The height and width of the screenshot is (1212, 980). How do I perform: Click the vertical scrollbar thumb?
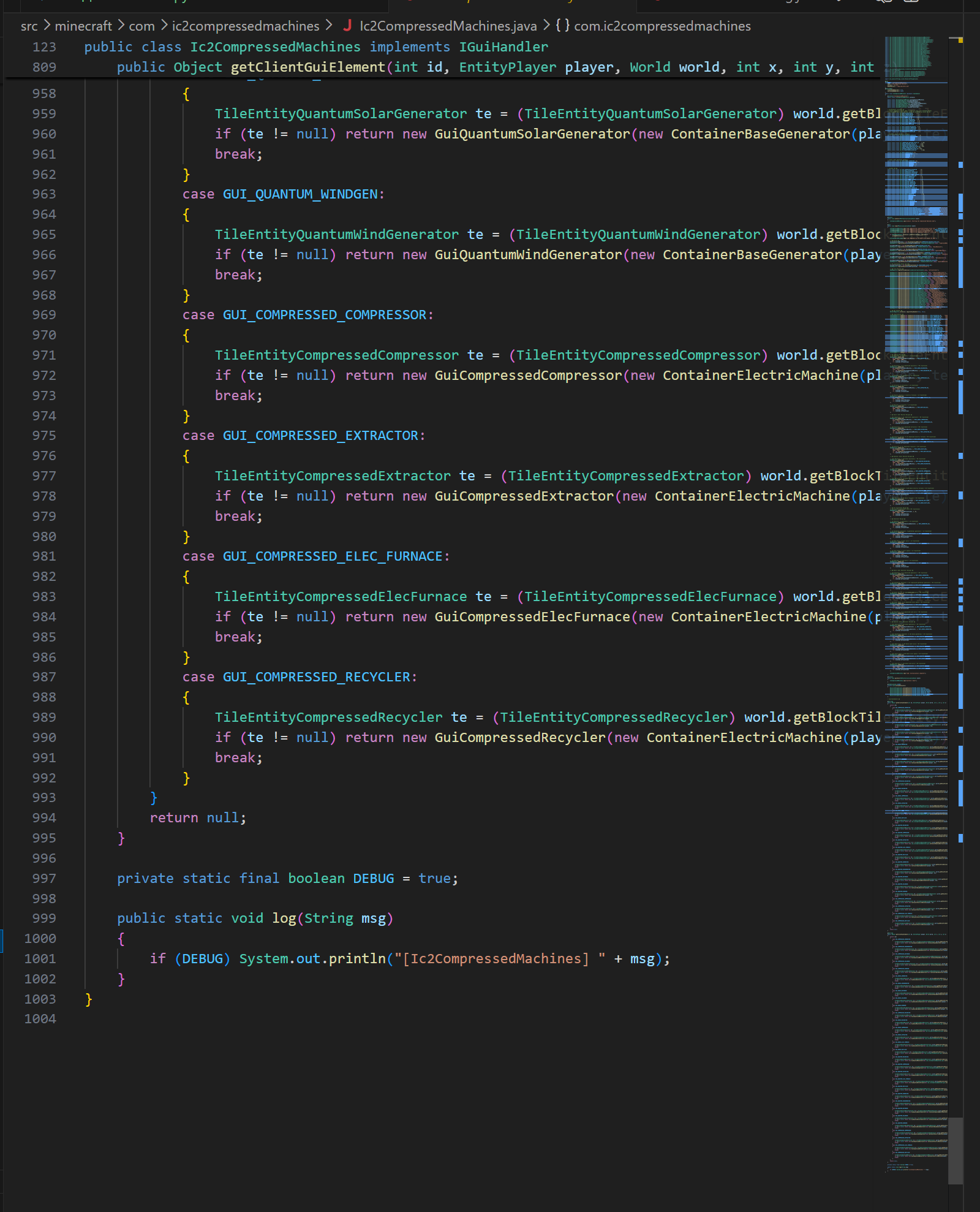point(956,1151)
